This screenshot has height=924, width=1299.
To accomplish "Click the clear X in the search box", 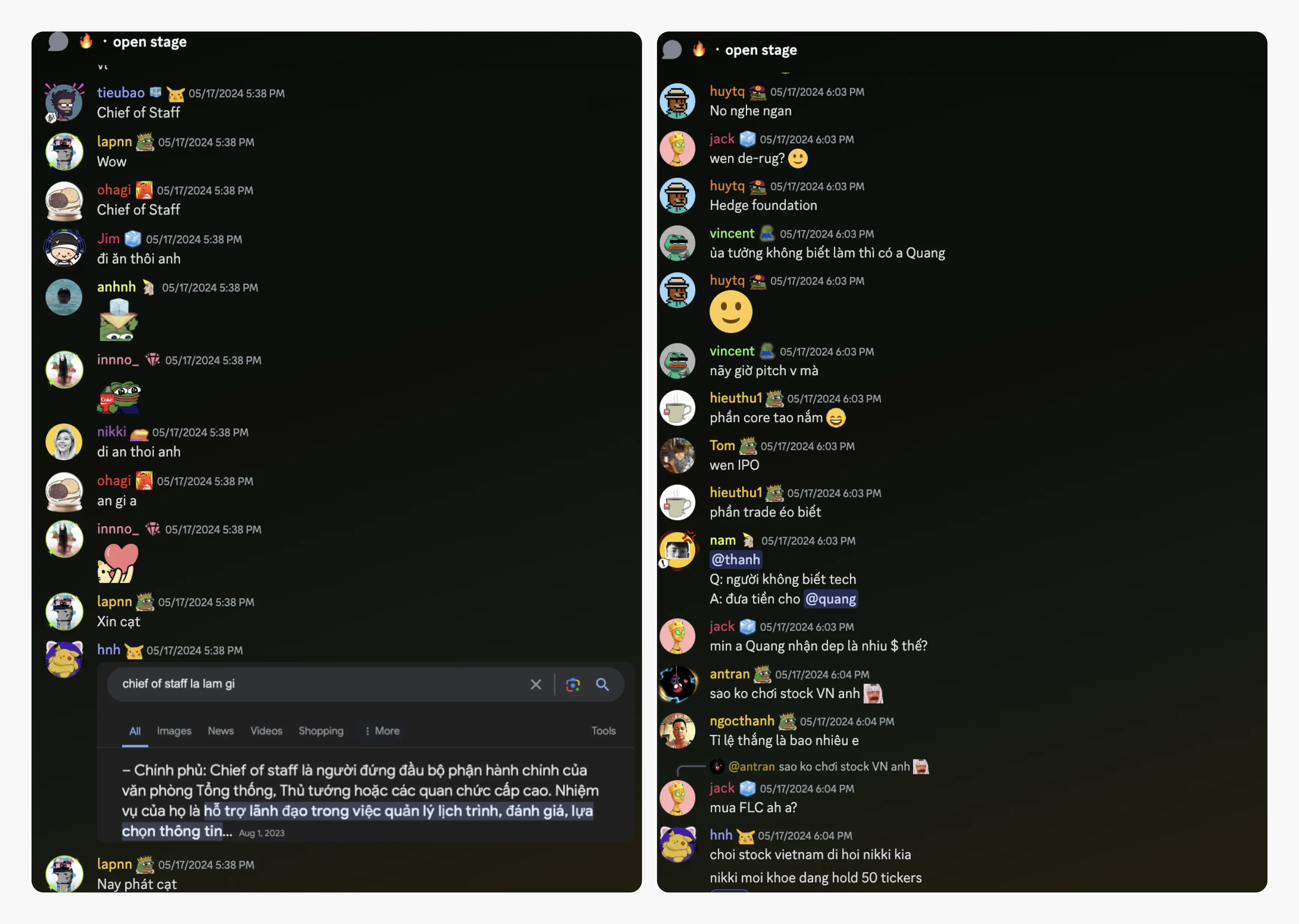I will click(535, 685).
